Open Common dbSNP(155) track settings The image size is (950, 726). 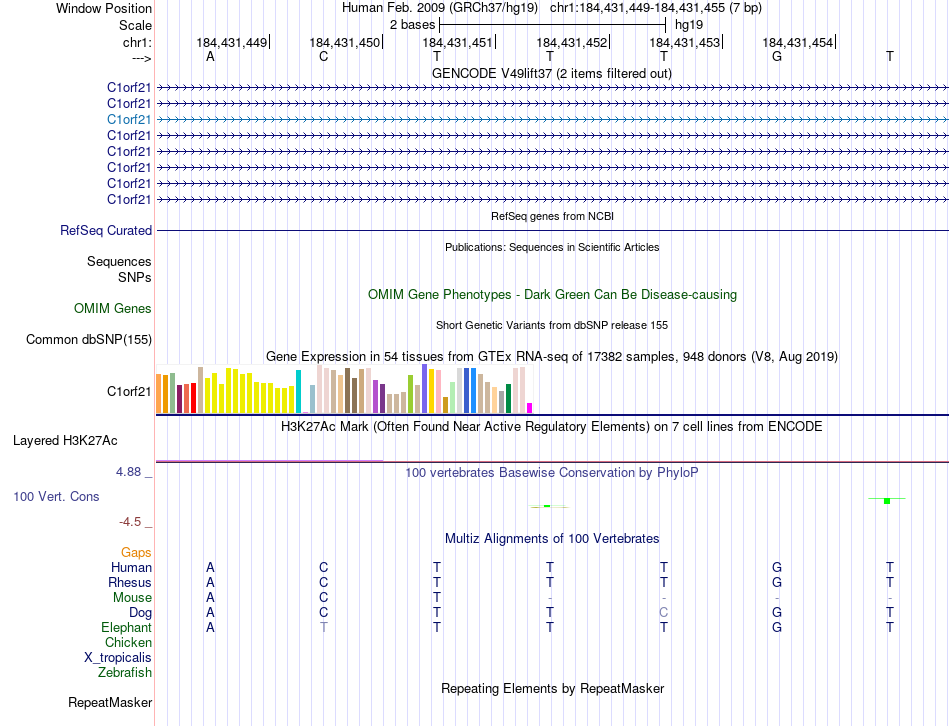tap(89, 339)
